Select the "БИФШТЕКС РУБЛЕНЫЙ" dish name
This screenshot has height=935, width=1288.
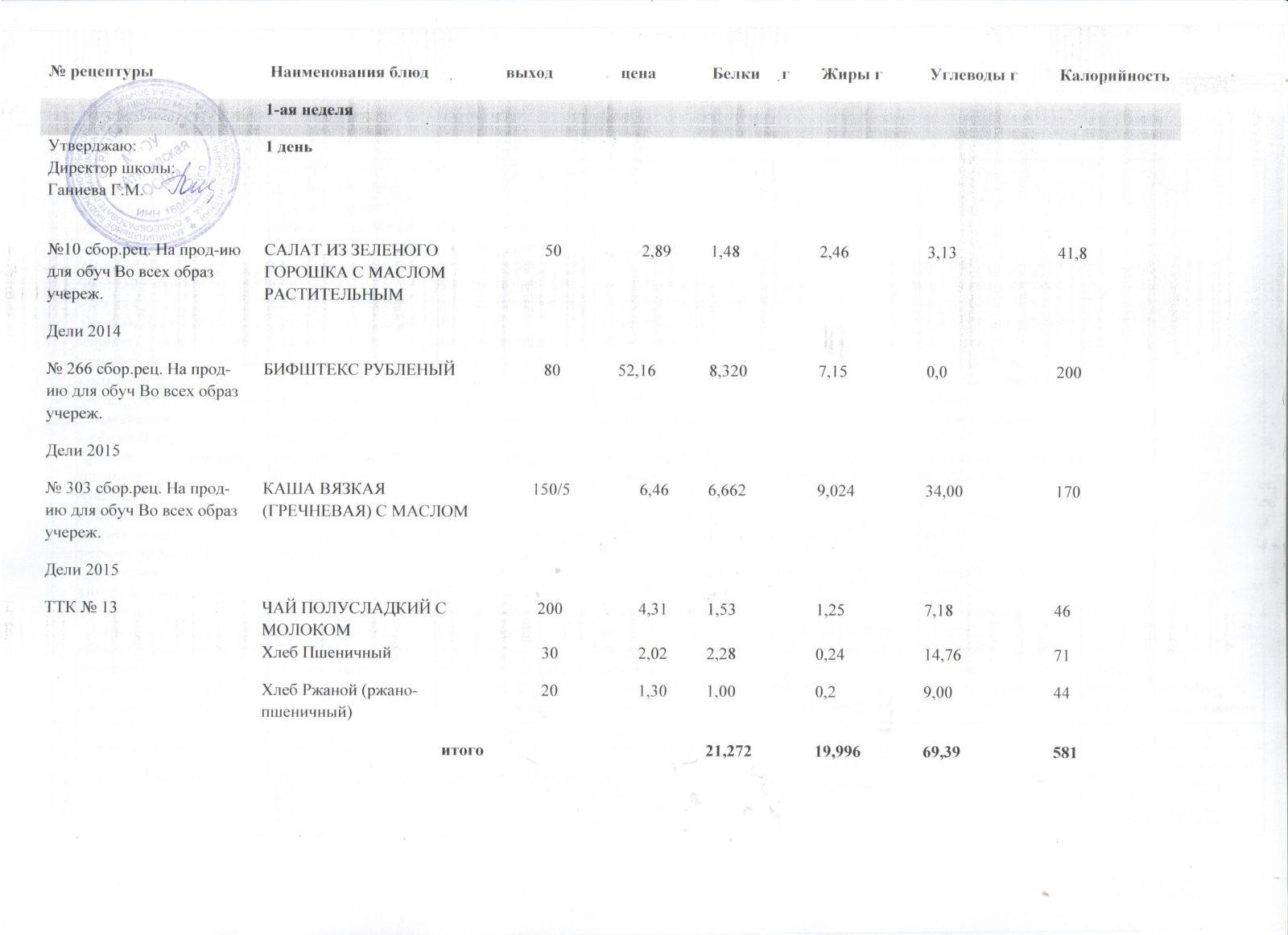point(359,369)
